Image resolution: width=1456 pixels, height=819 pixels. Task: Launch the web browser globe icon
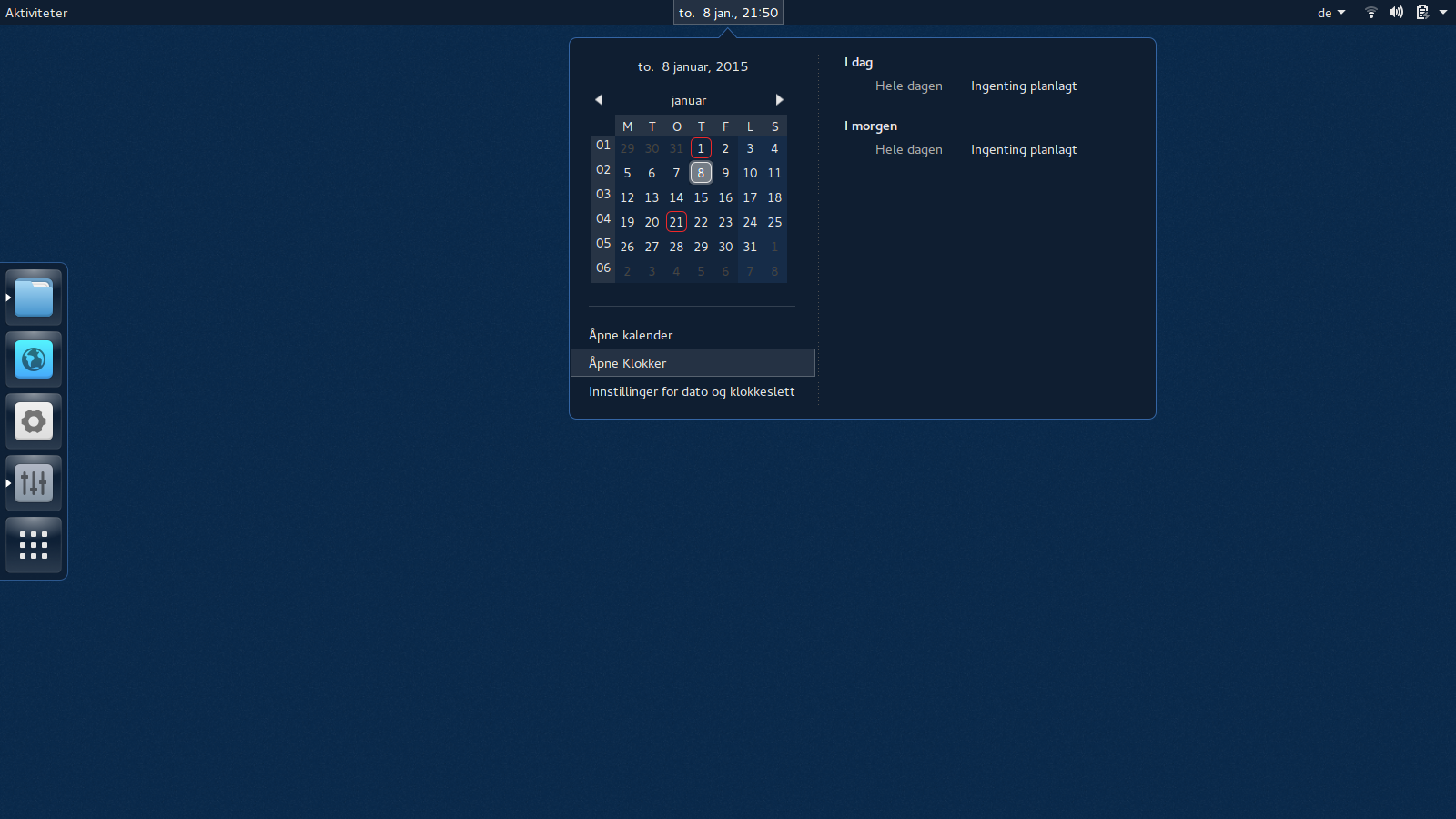coord(34,359)
